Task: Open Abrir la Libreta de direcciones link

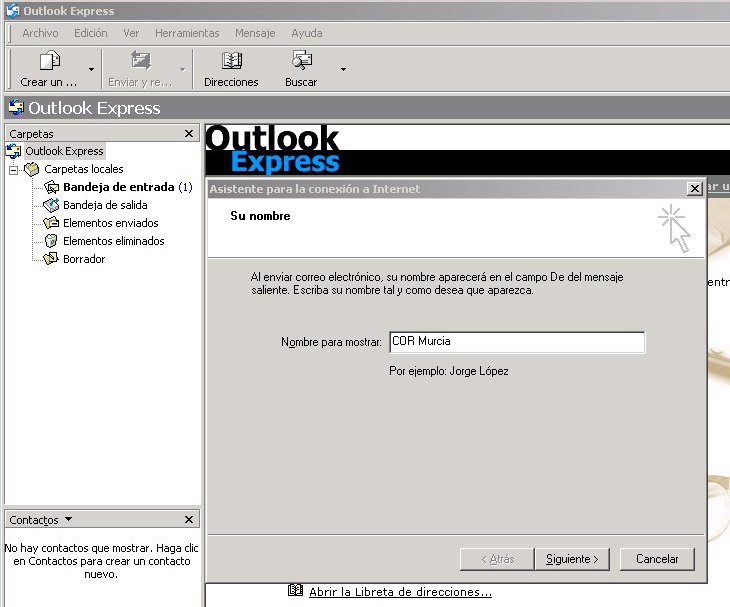Action: 400,592
